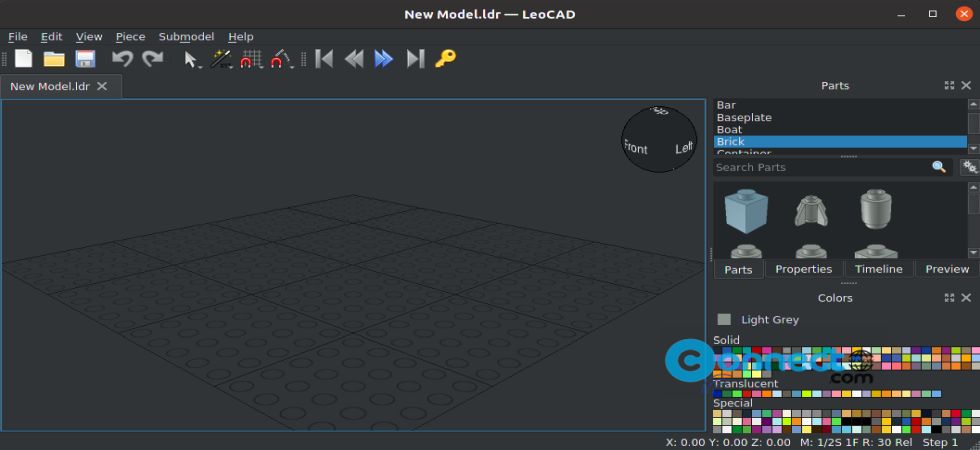Viewport: 980px width, 450px height.
Task: Jump to first step
Action: 324,59
